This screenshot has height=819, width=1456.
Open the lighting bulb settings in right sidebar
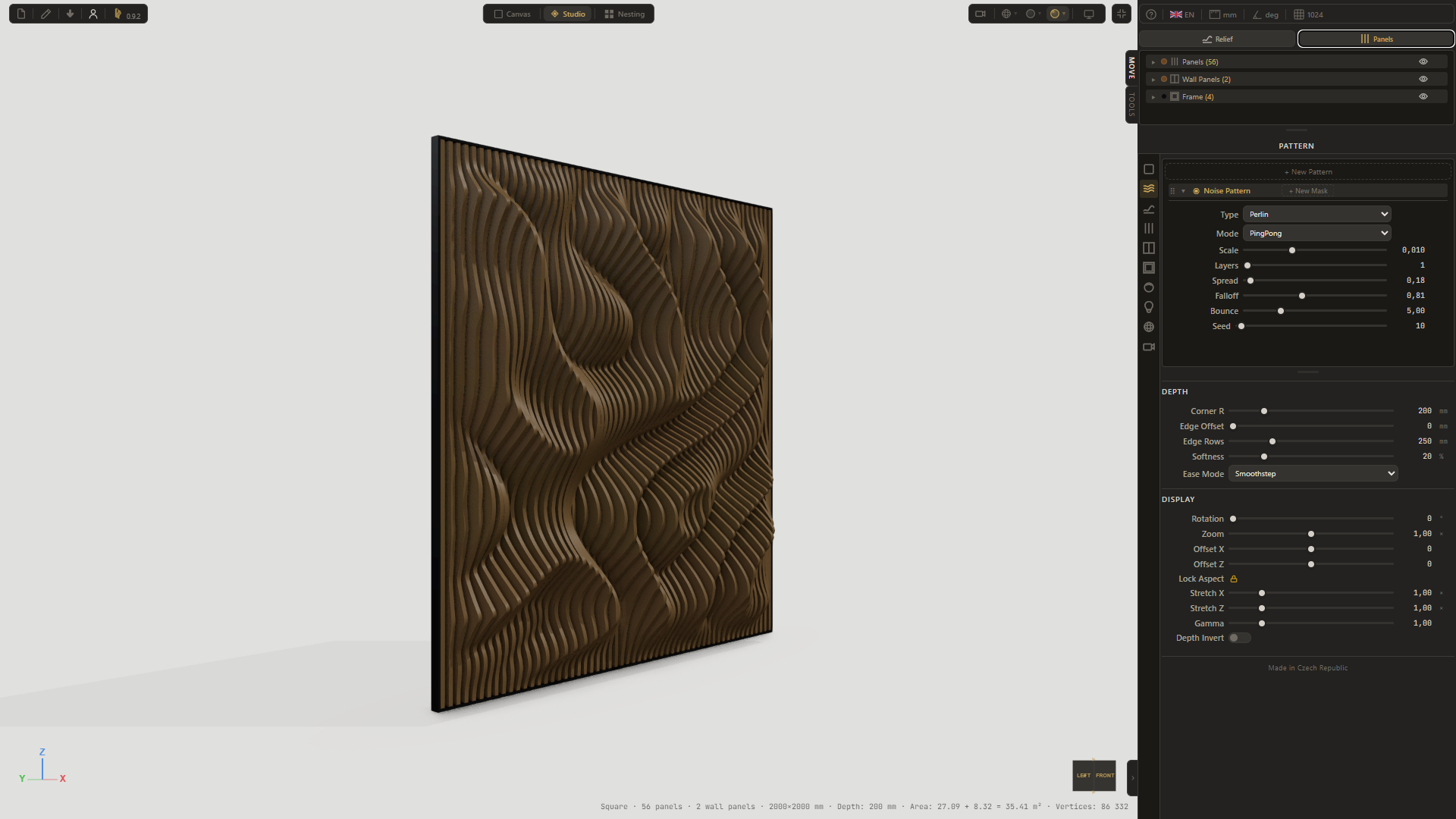click(x=1149, y=307)
